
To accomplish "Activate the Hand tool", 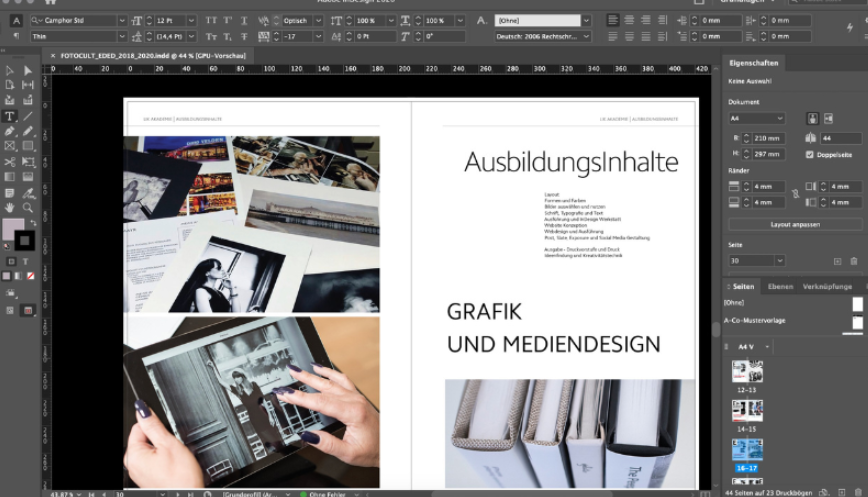I will click(x=10, y=207).
